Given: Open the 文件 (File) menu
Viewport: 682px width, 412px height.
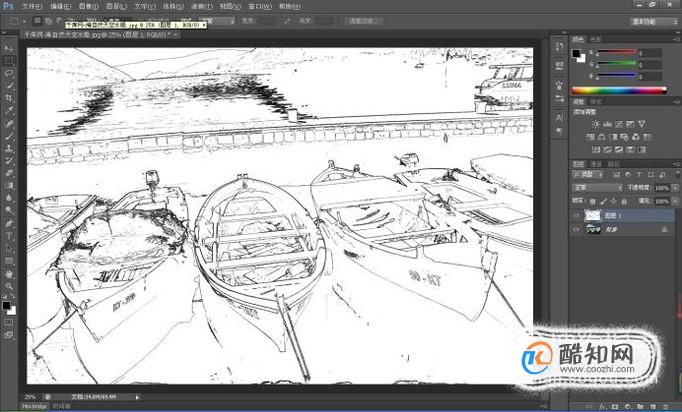Looking at the screenshot, I should pyautogui.click(x=32, y=7).
